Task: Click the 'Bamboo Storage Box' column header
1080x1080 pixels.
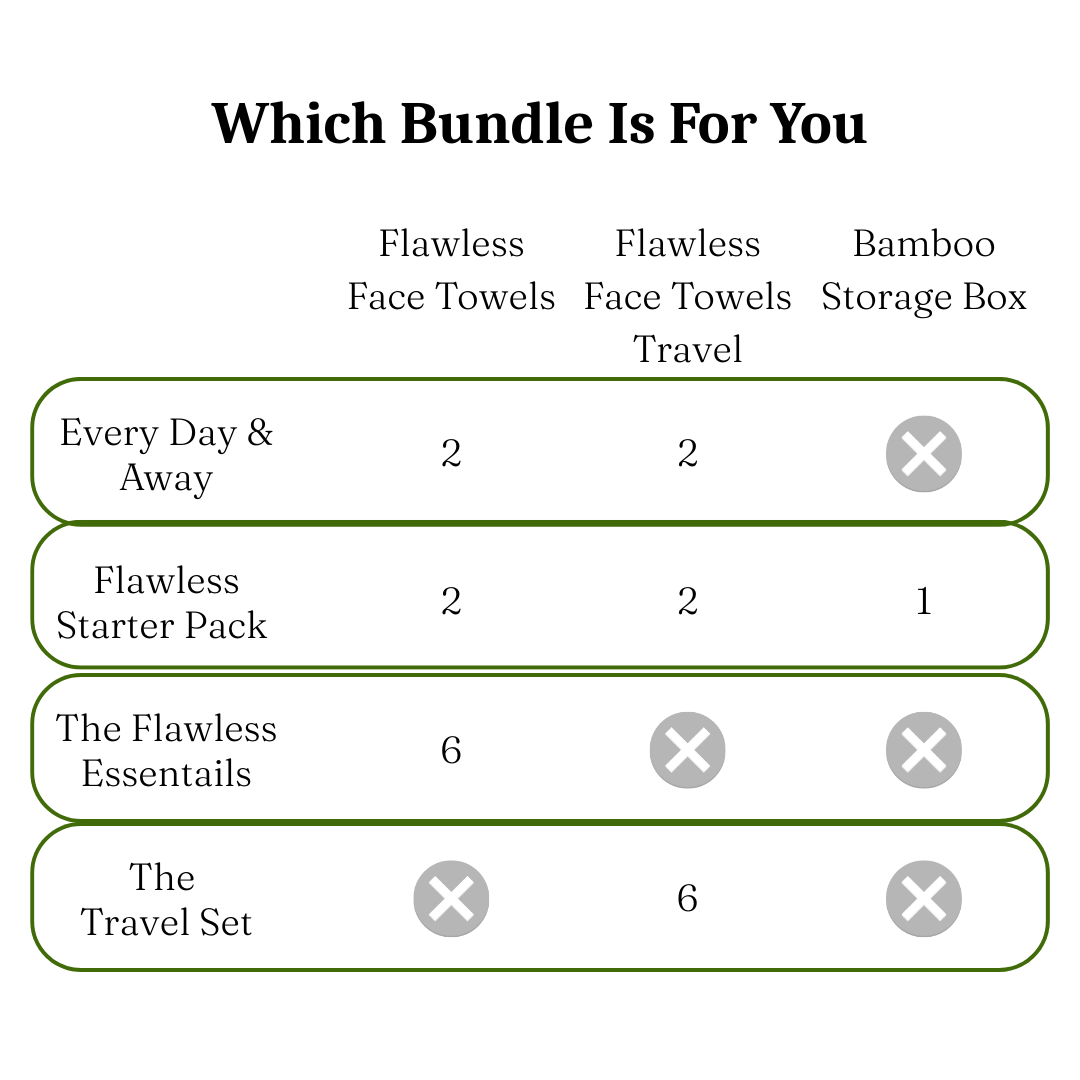Action: tap(923, 270)
